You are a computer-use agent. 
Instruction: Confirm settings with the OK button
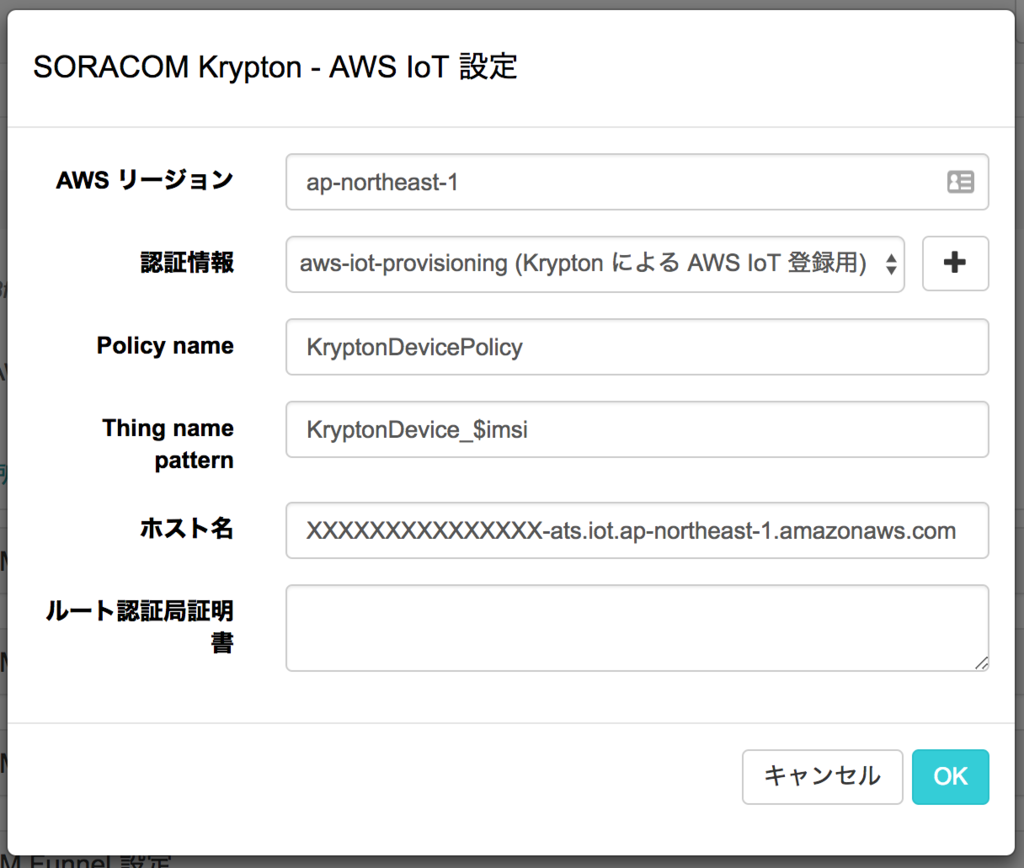950,777
